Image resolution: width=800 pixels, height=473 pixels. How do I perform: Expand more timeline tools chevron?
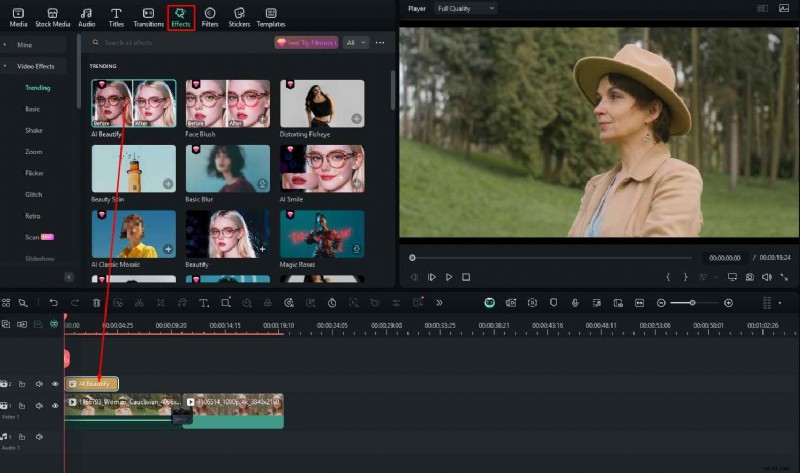(x=439, y=303)
